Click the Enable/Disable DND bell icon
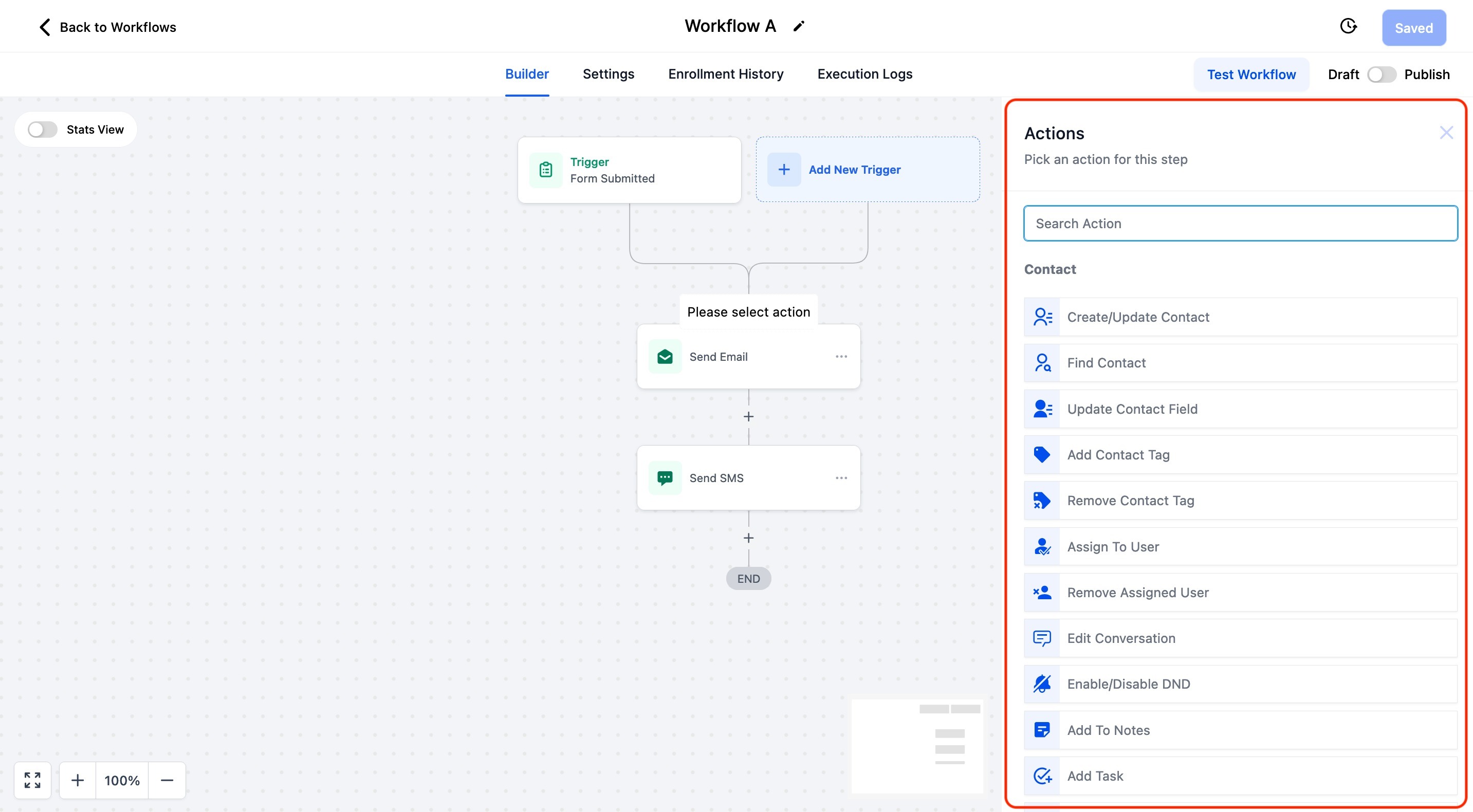1473x812 pixels. [1042, 684]
